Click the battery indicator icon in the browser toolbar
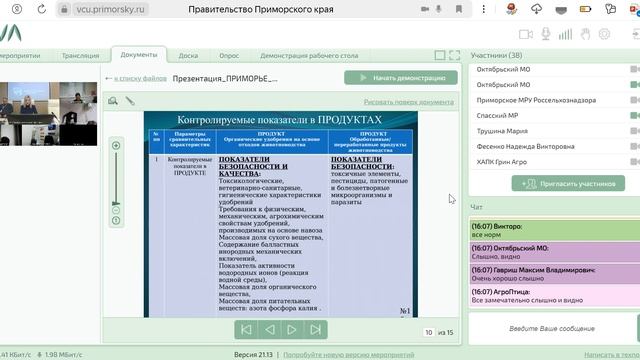The height and width of the screenshot is (360, 640). click(585, 9)
